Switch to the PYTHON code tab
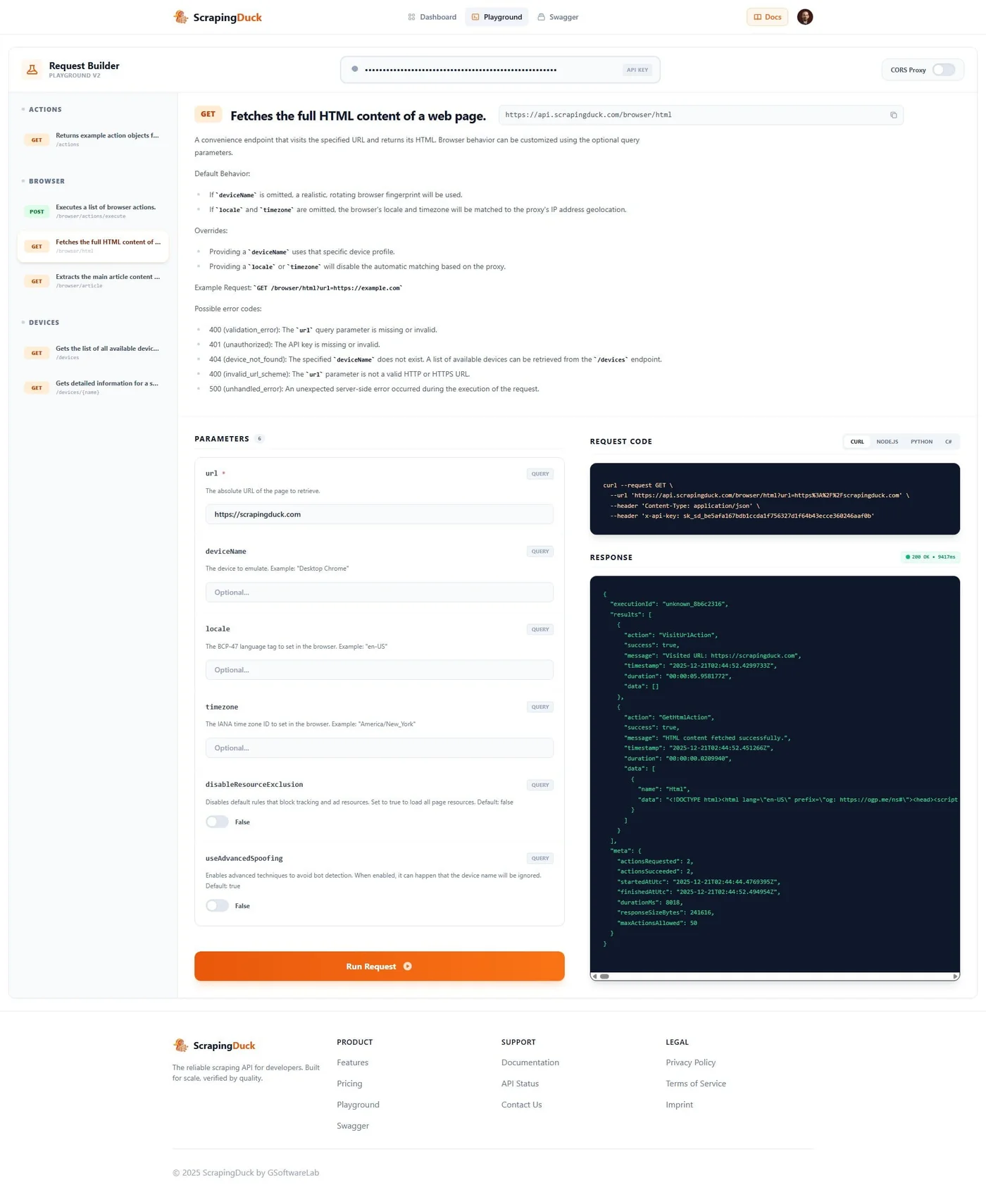Viewport: 986px width, 1204px height. (x=921, y=442)
